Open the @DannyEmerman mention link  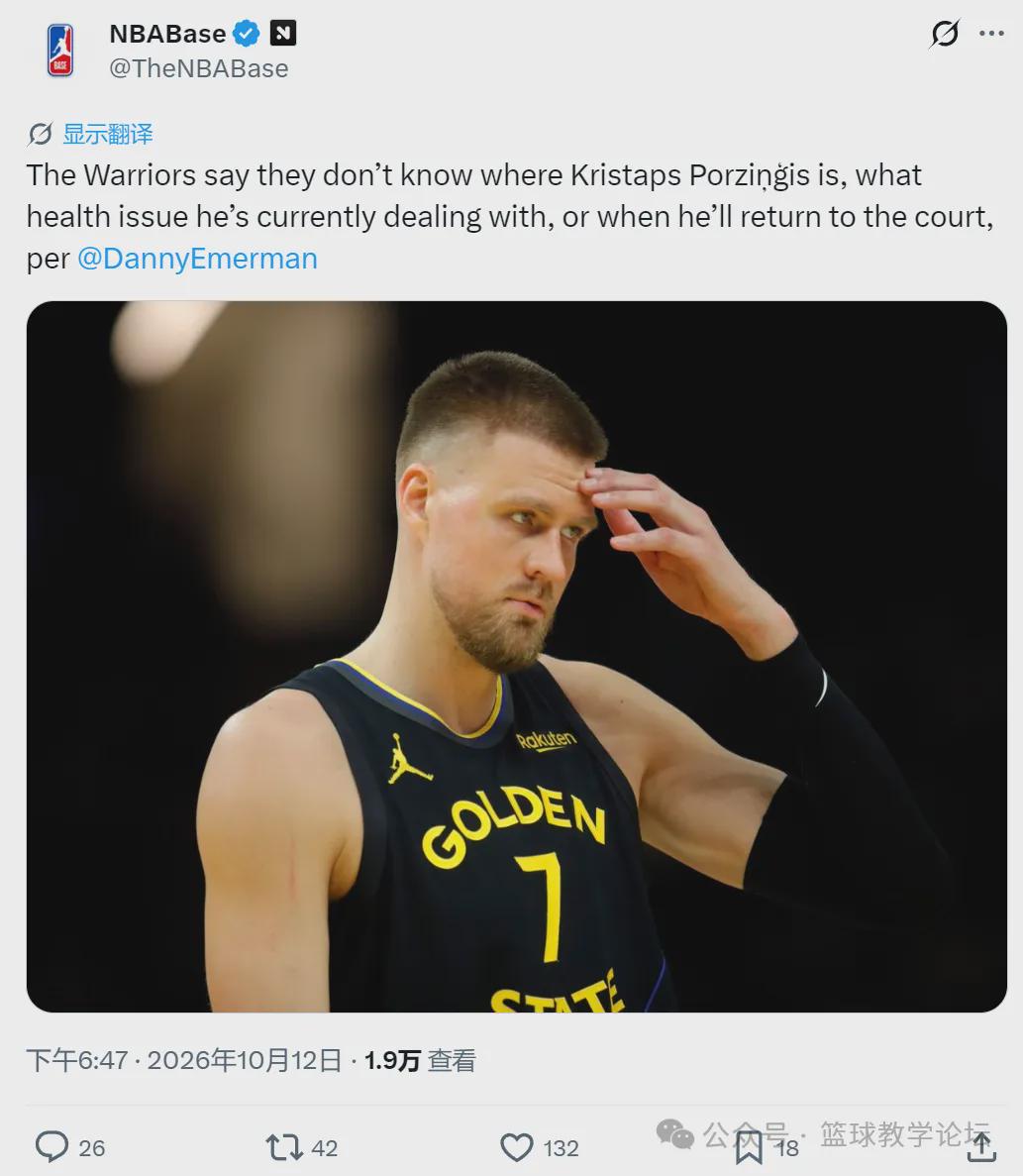click(197, 259)
